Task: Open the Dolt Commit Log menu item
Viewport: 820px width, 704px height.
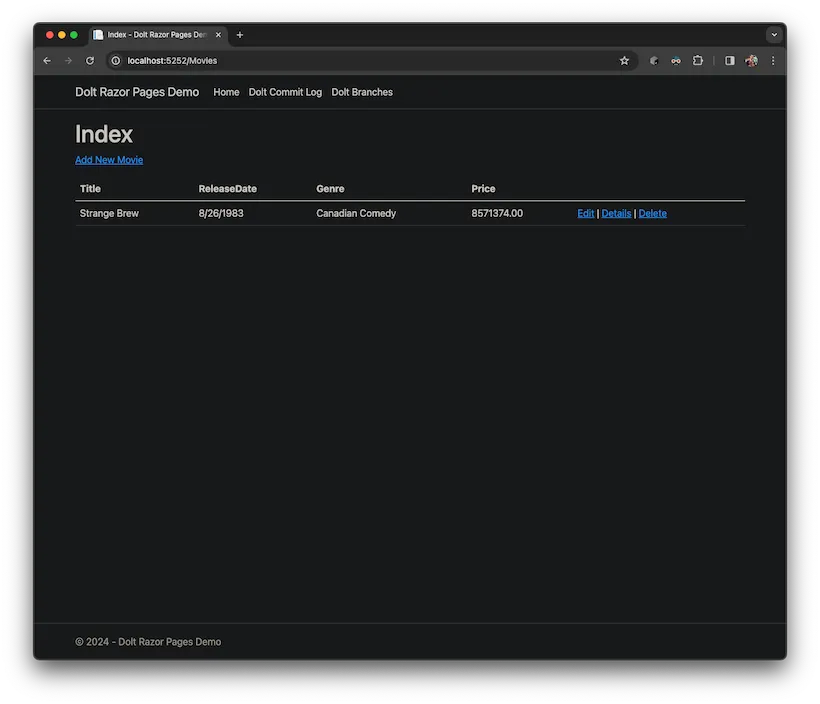Action: (x=285, y=92)
